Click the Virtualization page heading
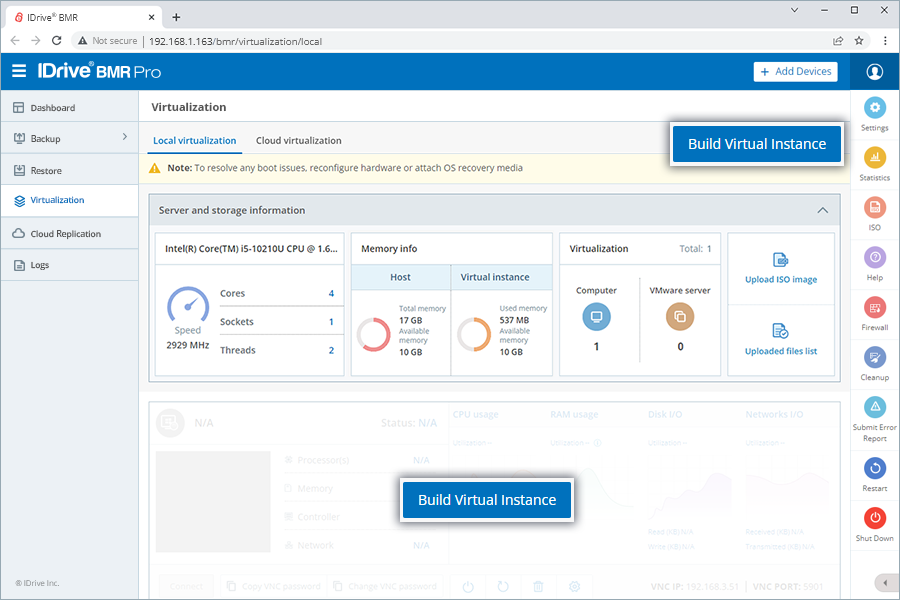Viewport: 900px width, 600px height. tap(189, 107)
